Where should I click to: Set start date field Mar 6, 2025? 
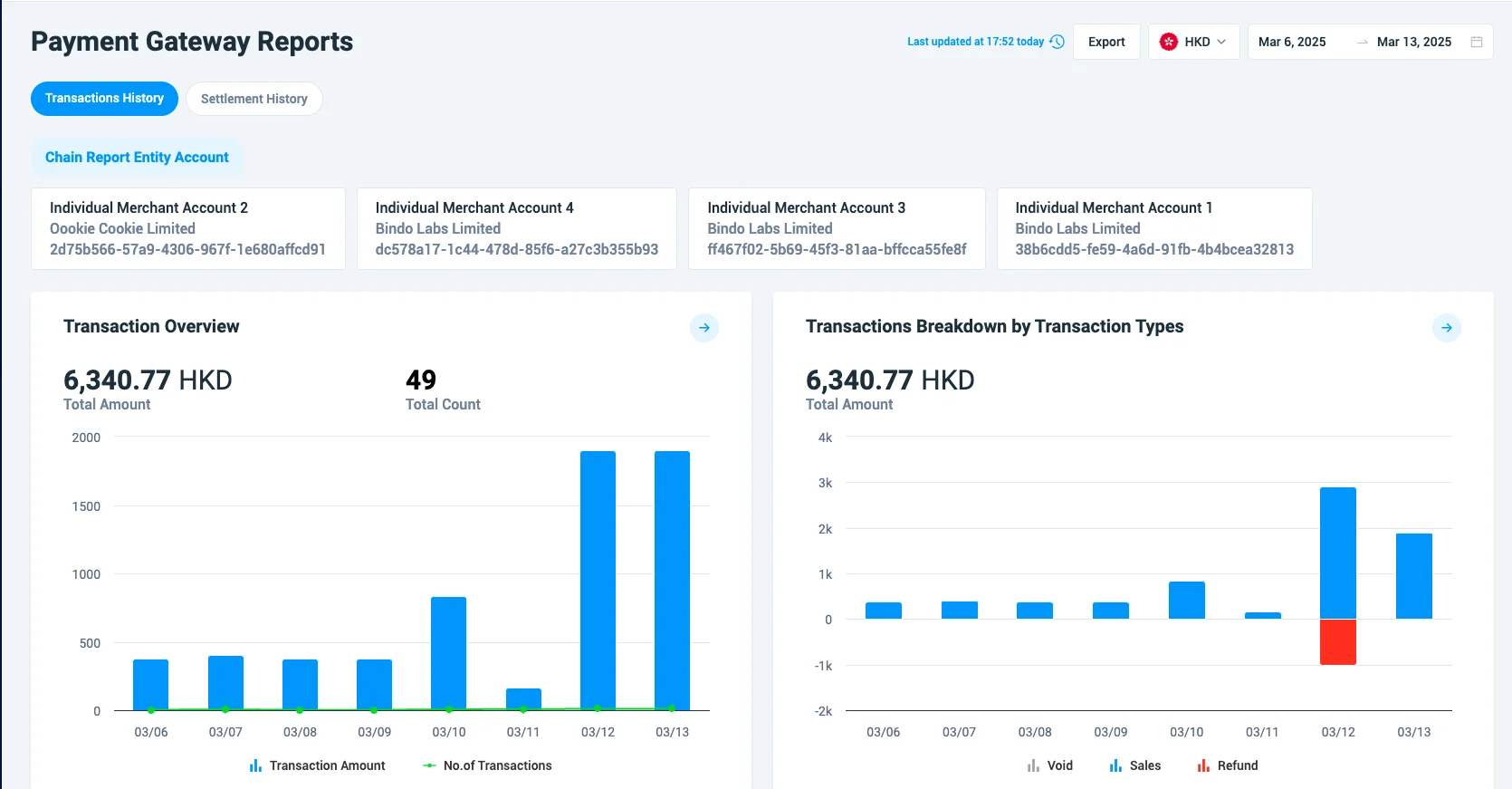click(1292, 42)
